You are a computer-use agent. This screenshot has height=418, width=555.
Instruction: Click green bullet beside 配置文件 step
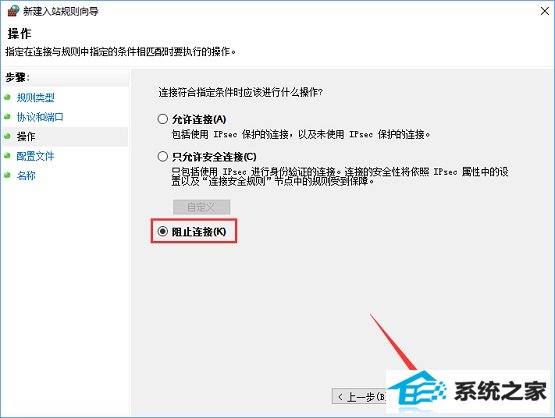pos(7,155)
